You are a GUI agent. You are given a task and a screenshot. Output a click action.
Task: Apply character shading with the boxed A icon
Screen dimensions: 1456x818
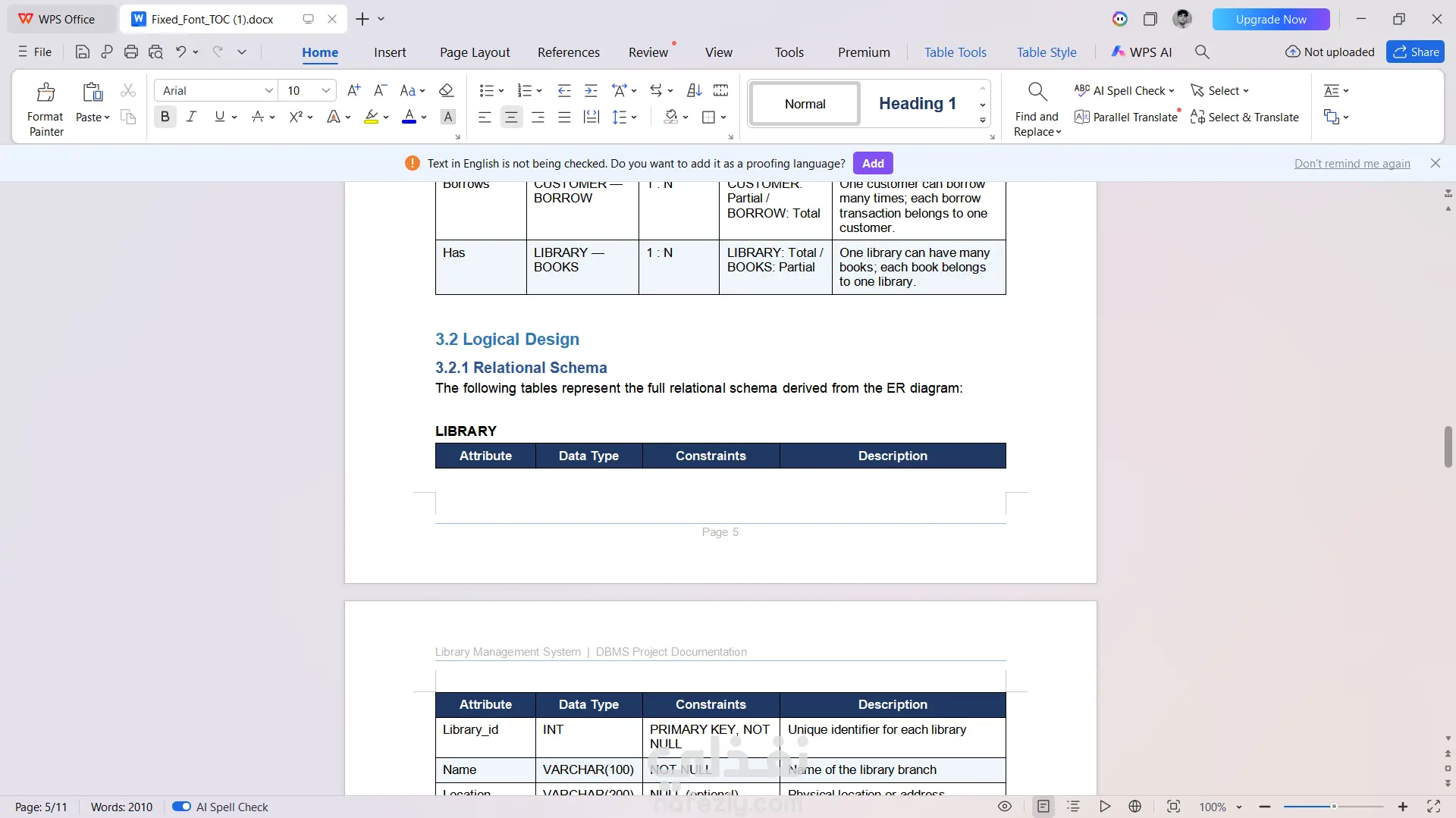(448, 117)
